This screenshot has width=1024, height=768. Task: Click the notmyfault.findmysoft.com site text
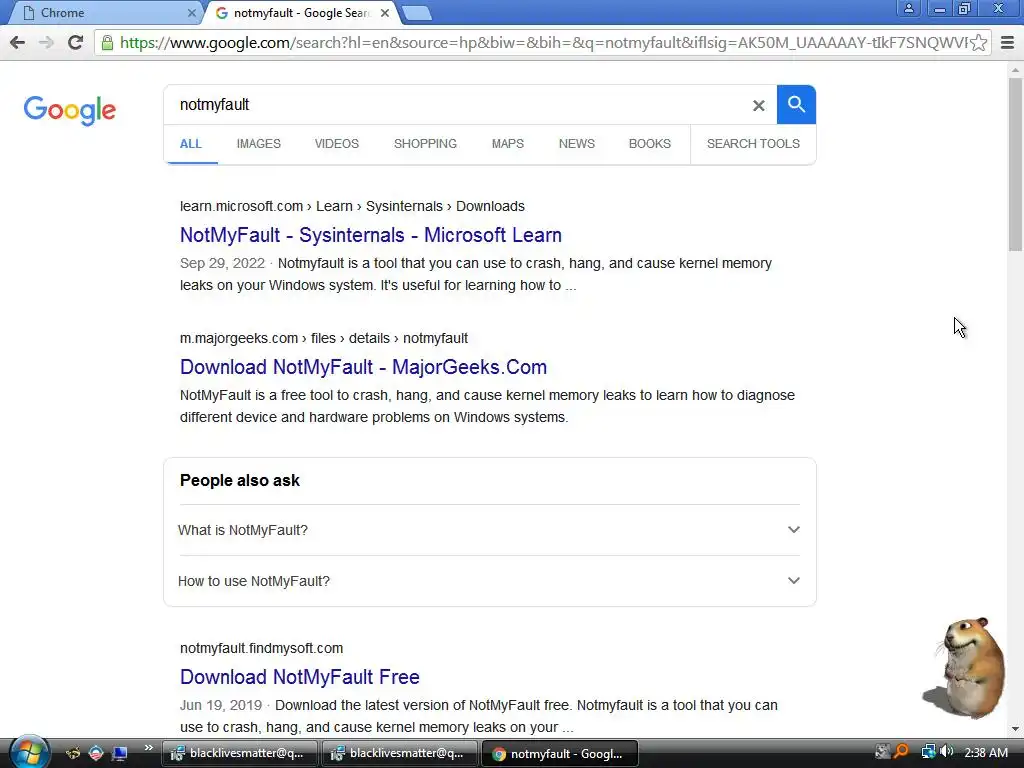coord(261,648)
